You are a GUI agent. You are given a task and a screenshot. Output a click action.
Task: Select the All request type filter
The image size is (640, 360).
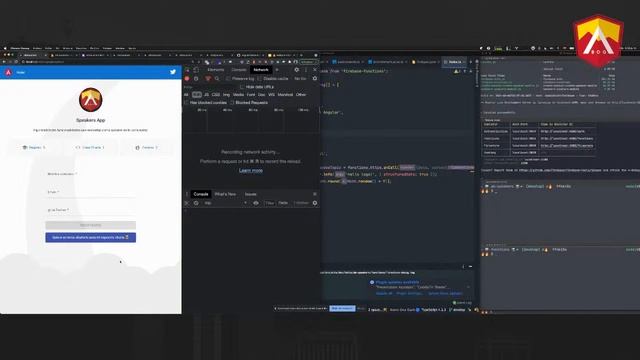[187, 95]
